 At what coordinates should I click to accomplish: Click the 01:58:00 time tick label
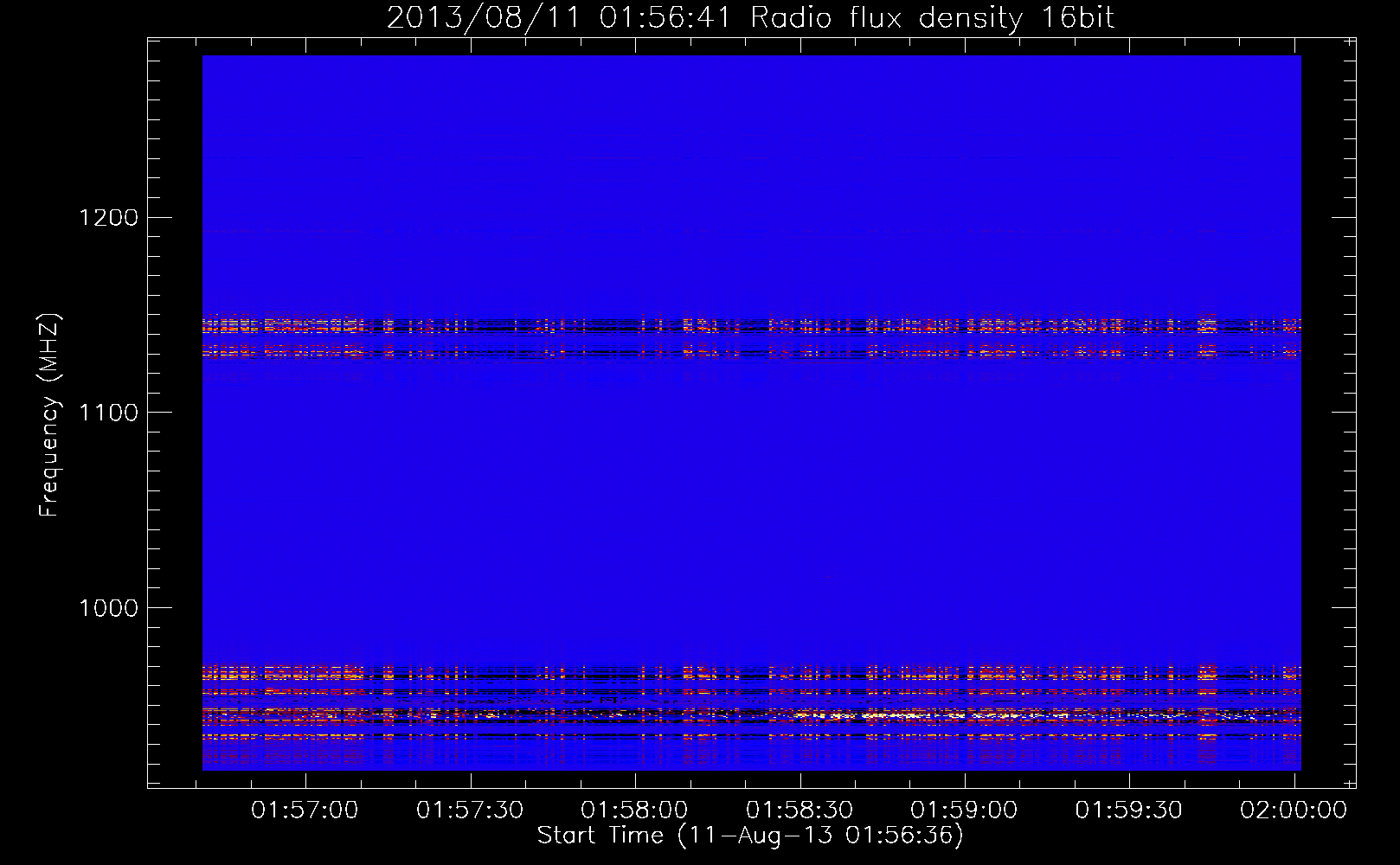634,811
